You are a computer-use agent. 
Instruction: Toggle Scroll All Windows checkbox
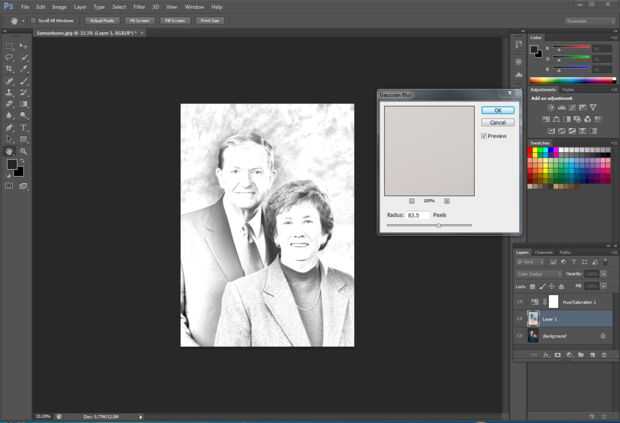(x=34, y=21)
